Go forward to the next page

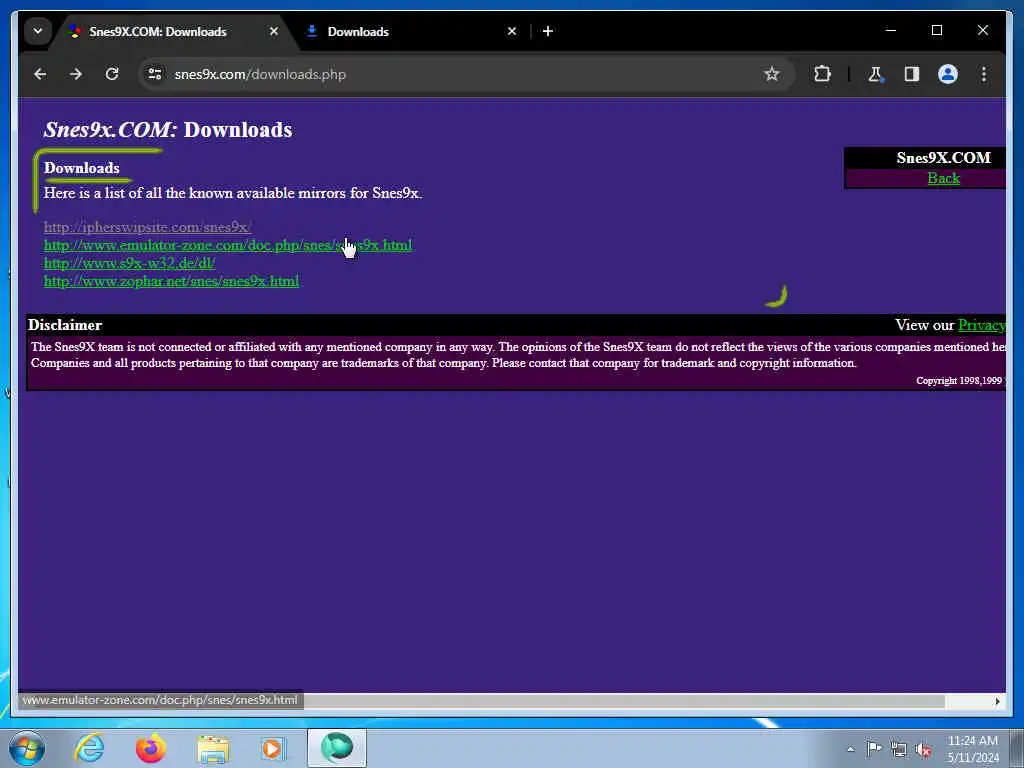pos(76,74)
